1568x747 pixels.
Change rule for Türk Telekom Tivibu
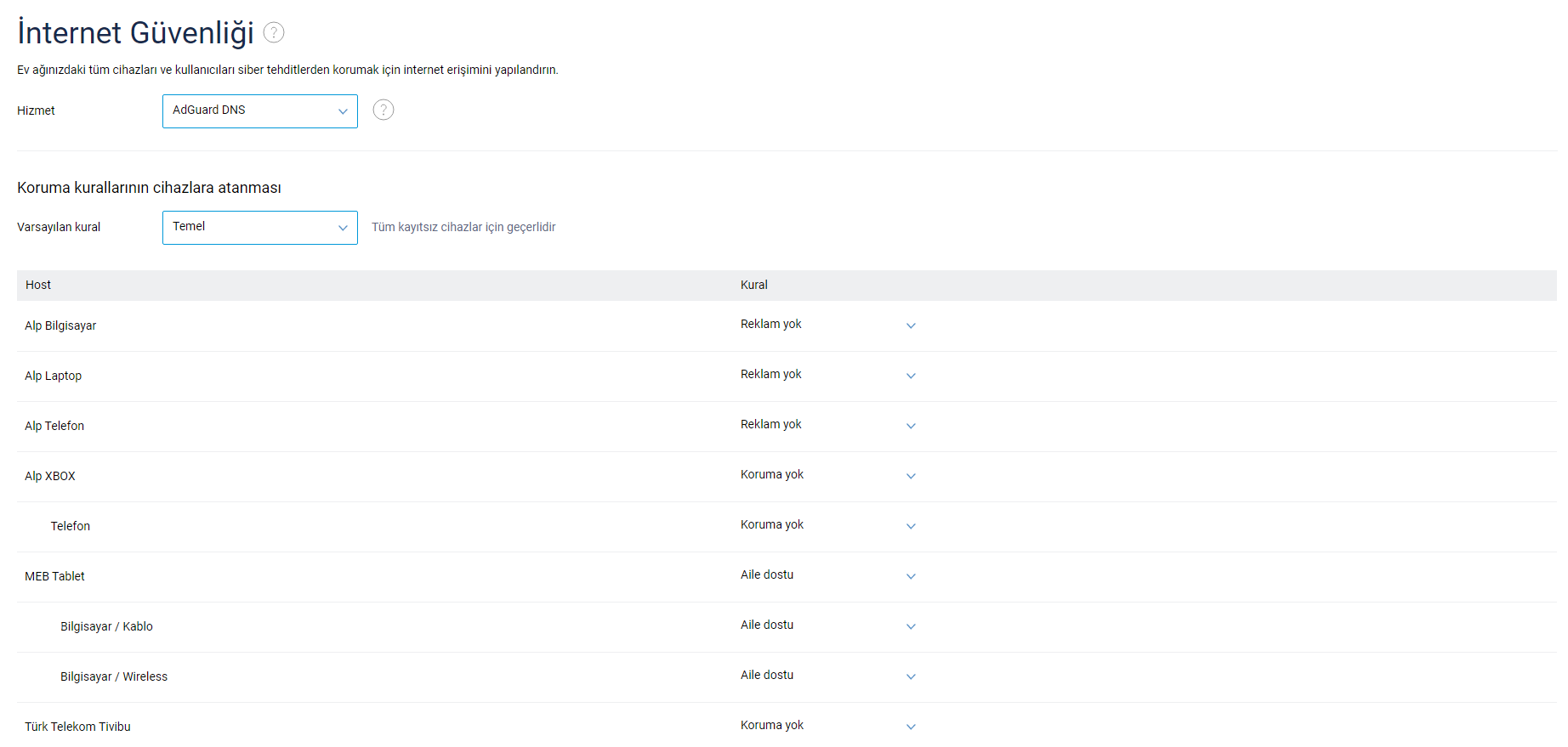[x=911, y=727]
